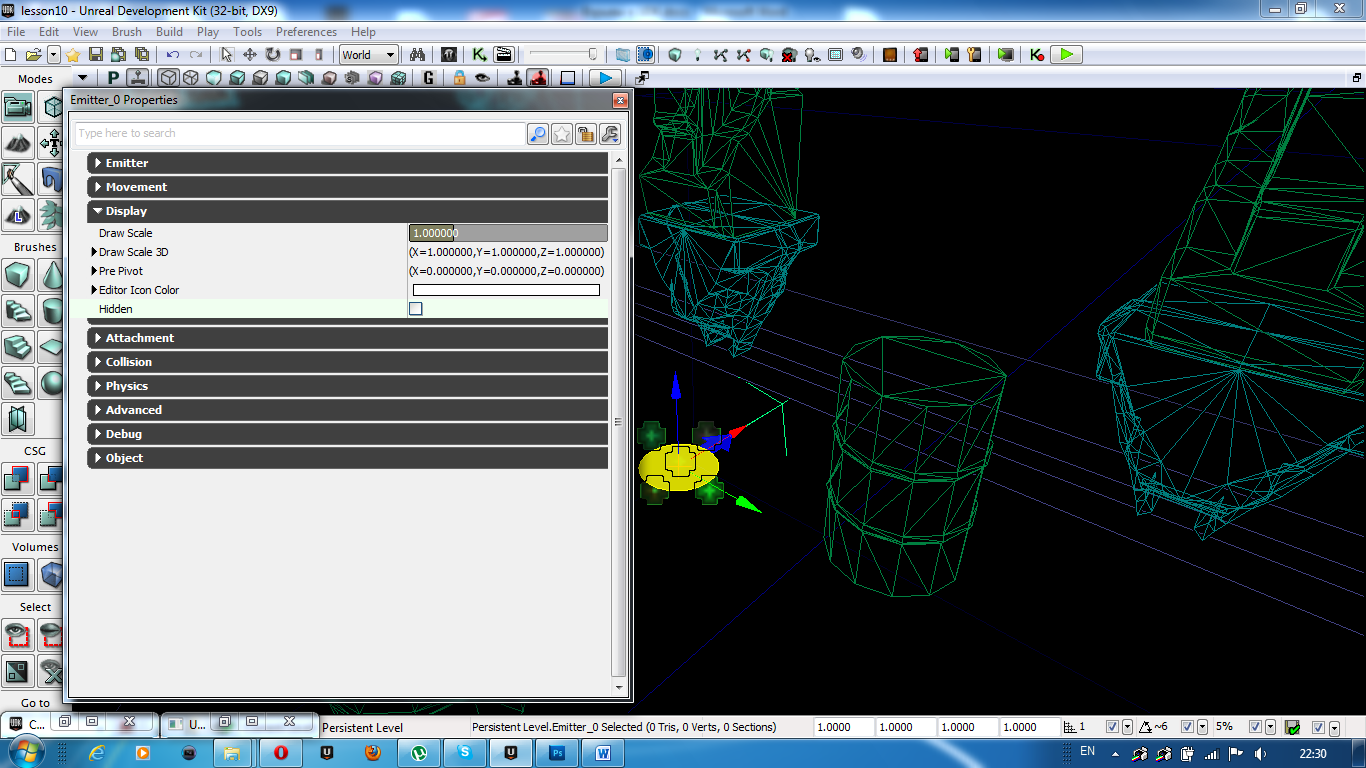Expand the Pre Pivot property
The height and width of the screenshot is (768, 1366).
tap(94, 271)
